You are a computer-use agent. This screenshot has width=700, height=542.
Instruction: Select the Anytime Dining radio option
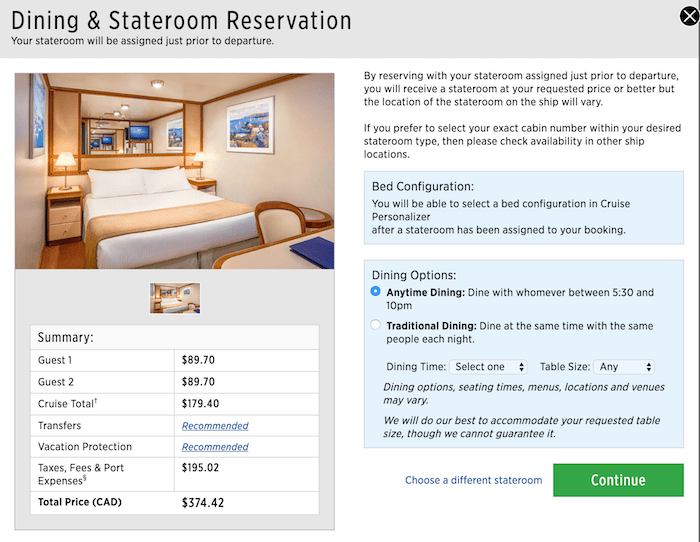pyautogui.click(x=375, y=291)
